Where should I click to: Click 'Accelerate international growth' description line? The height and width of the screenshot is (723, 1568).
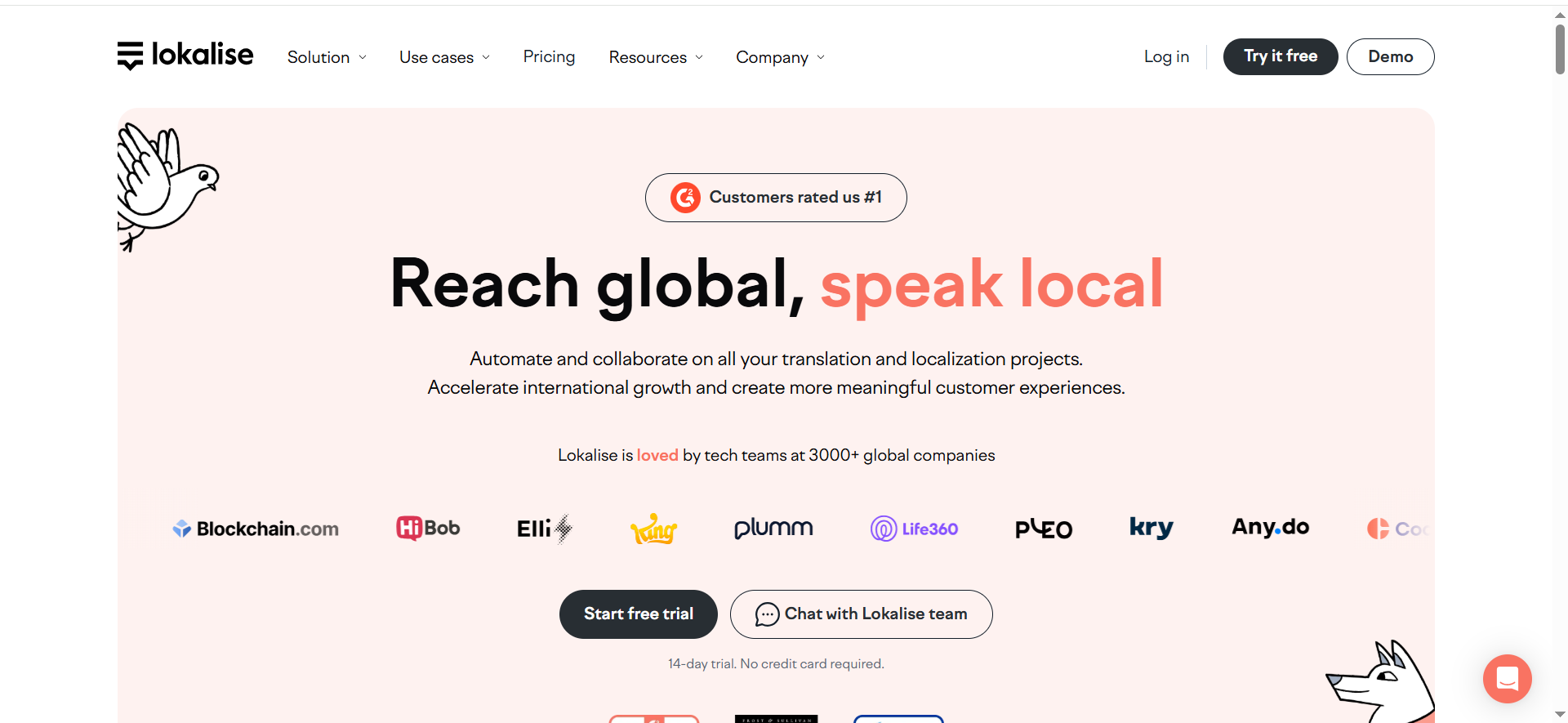click(x=777, y=387)
